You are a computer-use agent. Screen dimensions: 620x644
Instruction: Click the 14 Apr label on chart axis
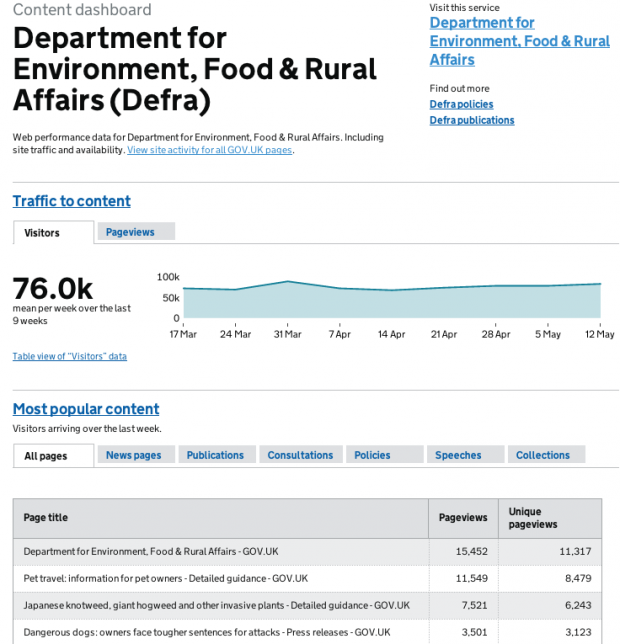[392, 334]
